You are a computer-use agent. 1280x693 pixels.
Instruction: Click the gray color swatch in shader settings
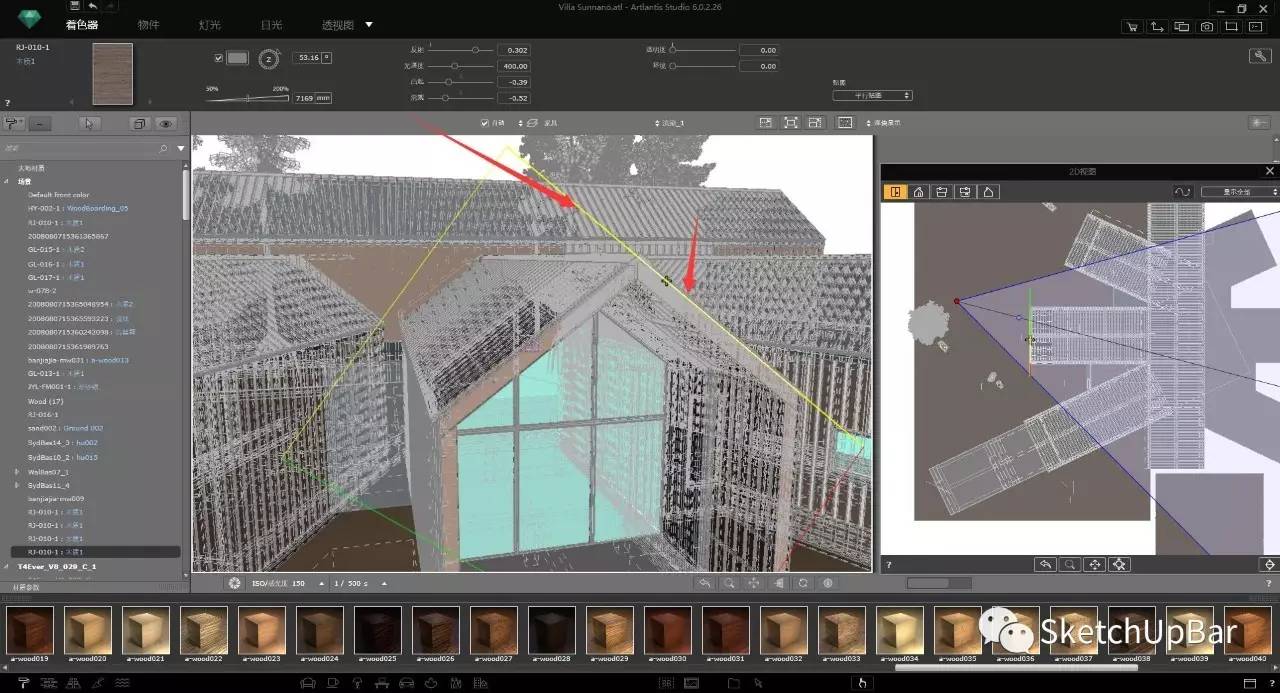tap(237, 58)
